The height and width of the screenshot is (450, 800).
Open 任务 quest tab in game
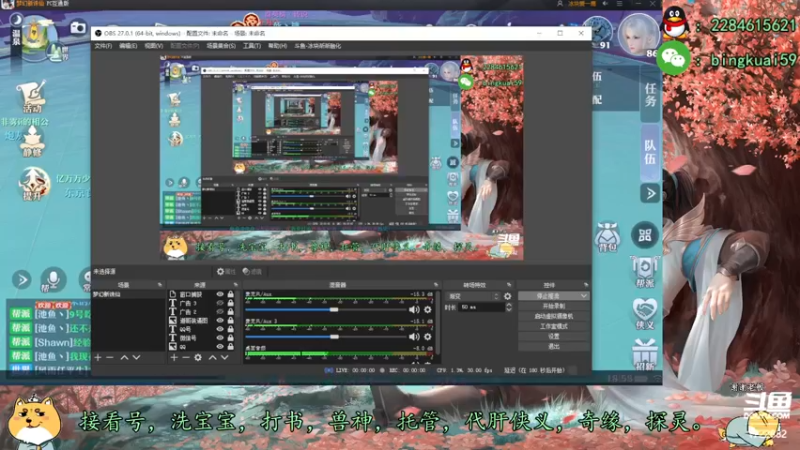click(650, 95)
